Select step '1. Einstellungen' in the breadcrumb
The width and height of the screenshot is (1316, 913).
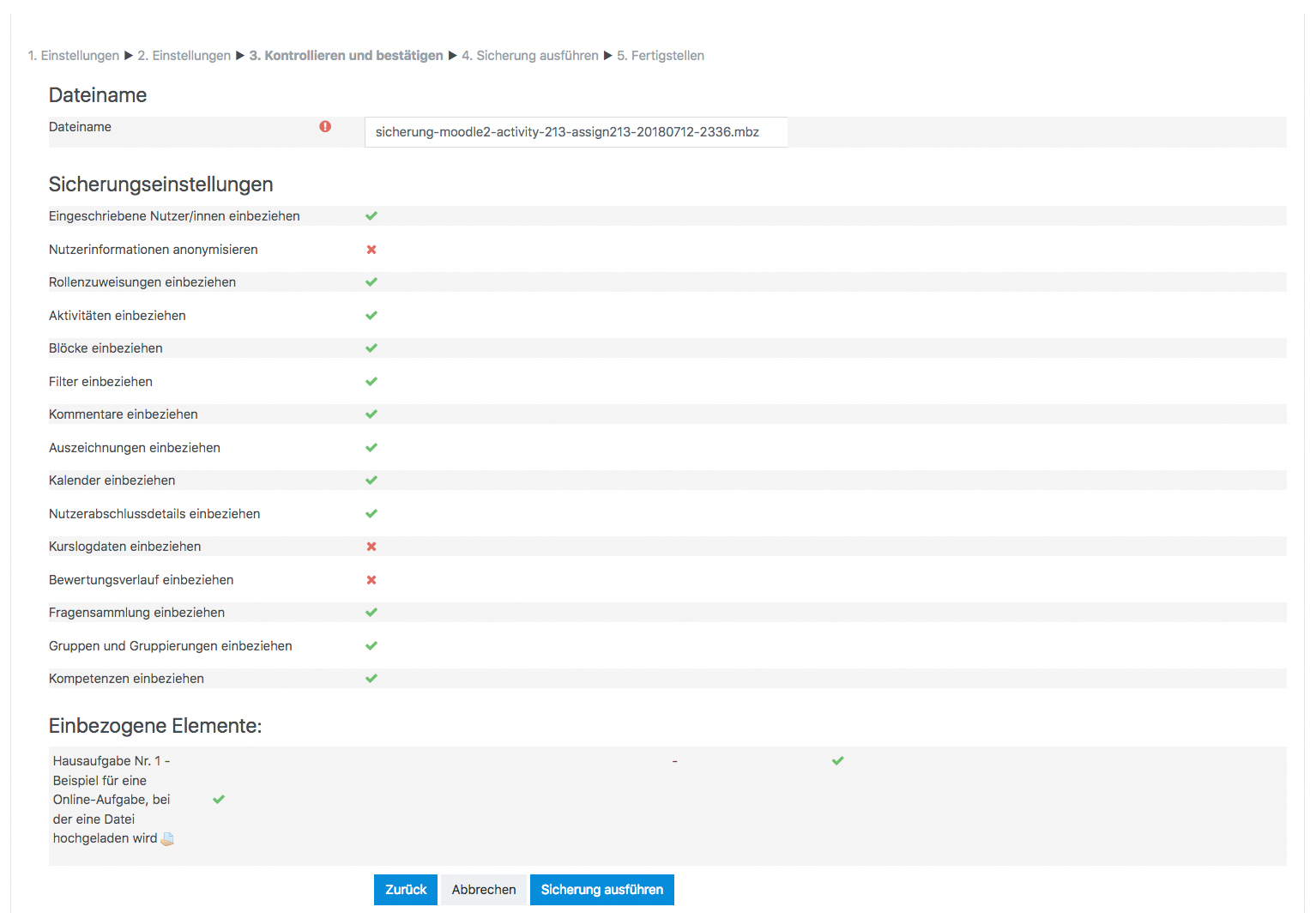[x=73, y=56]
